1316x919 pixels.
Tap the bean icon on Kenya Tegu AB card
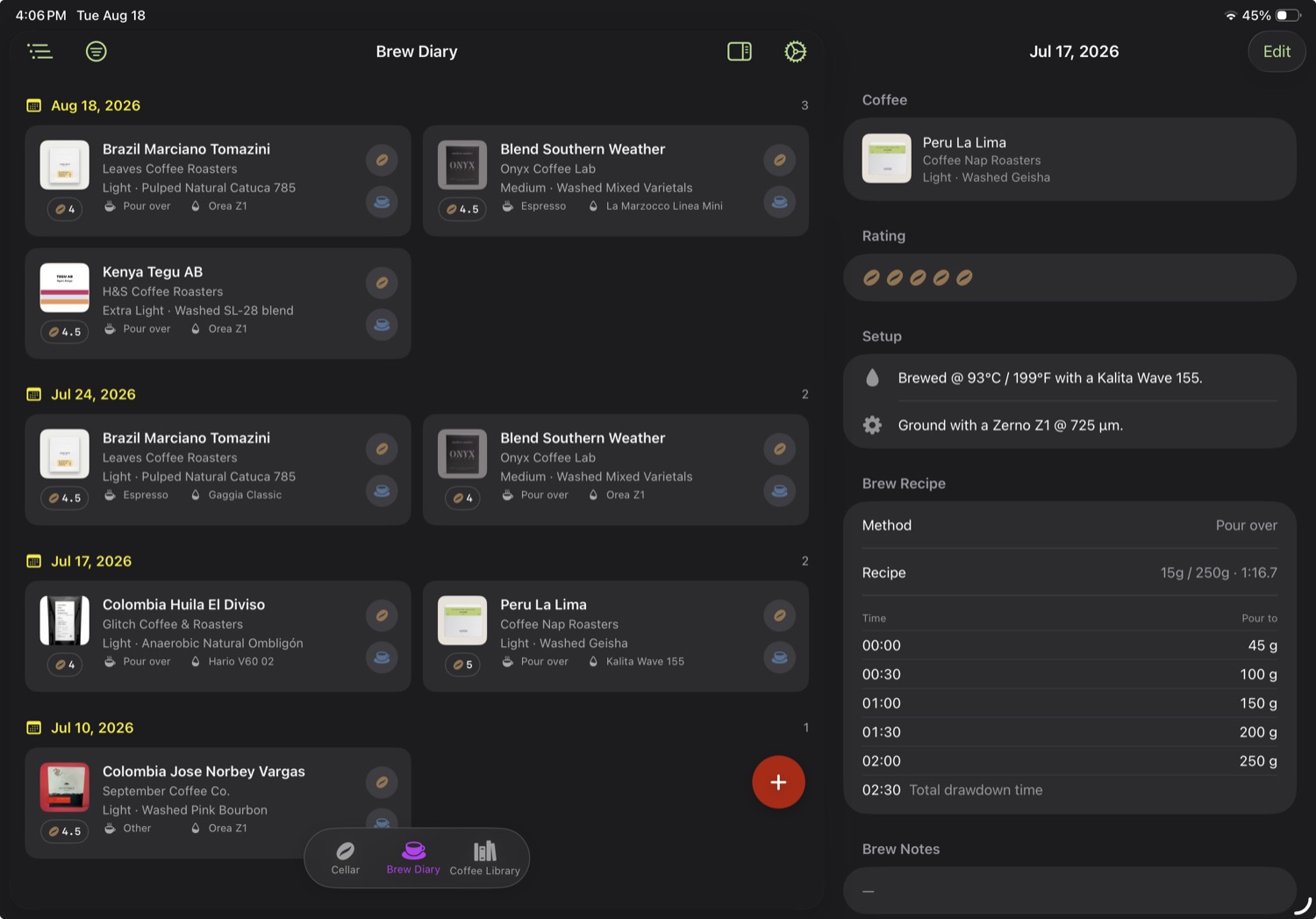pos(382,283)
